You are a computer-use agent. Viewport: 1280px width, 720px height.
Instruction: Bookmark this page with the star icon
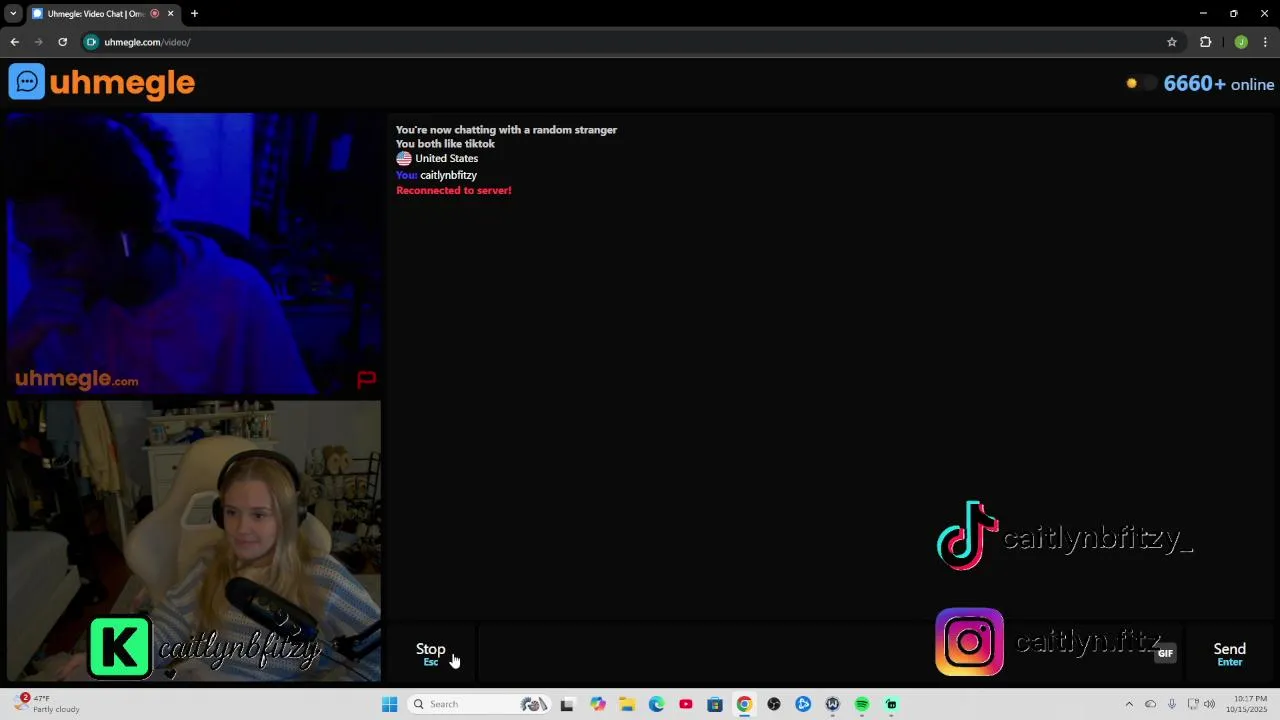(1172, 42)
